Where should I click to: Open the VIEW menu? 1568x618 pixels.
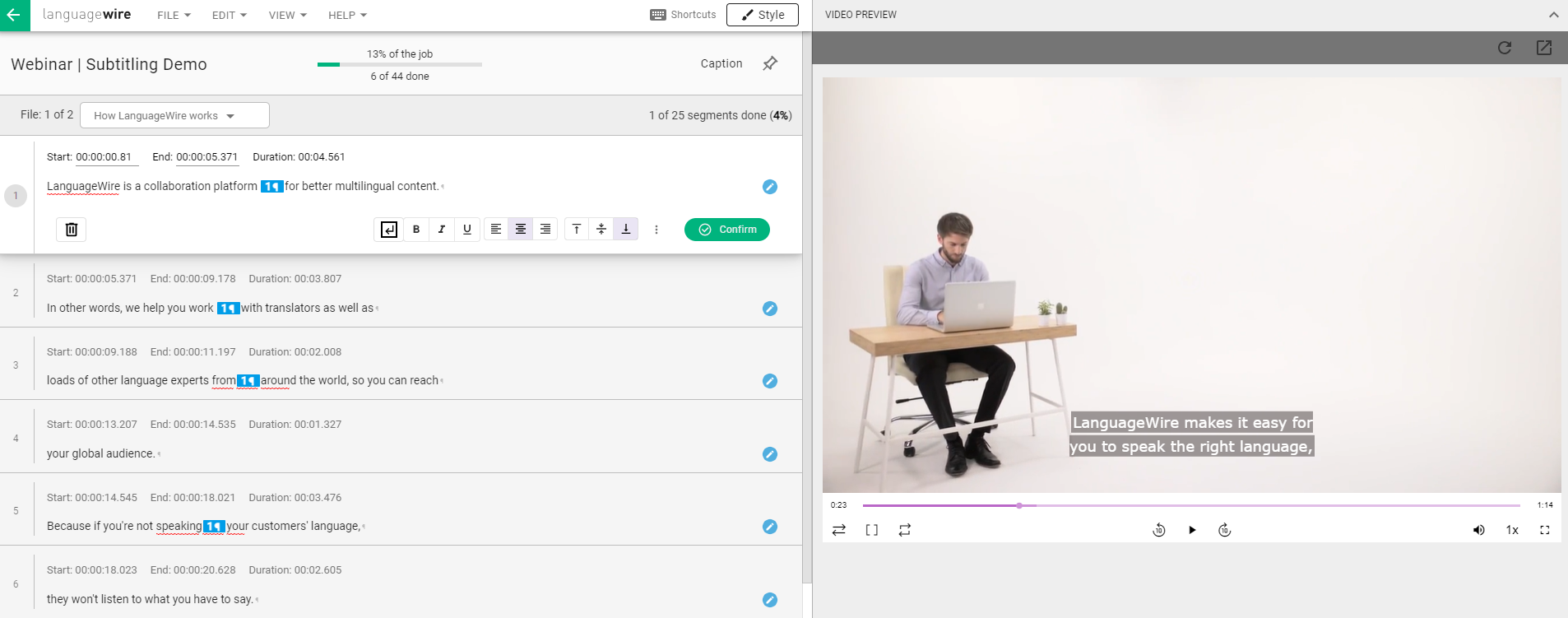pyautogui.click(x=287, y=15)
